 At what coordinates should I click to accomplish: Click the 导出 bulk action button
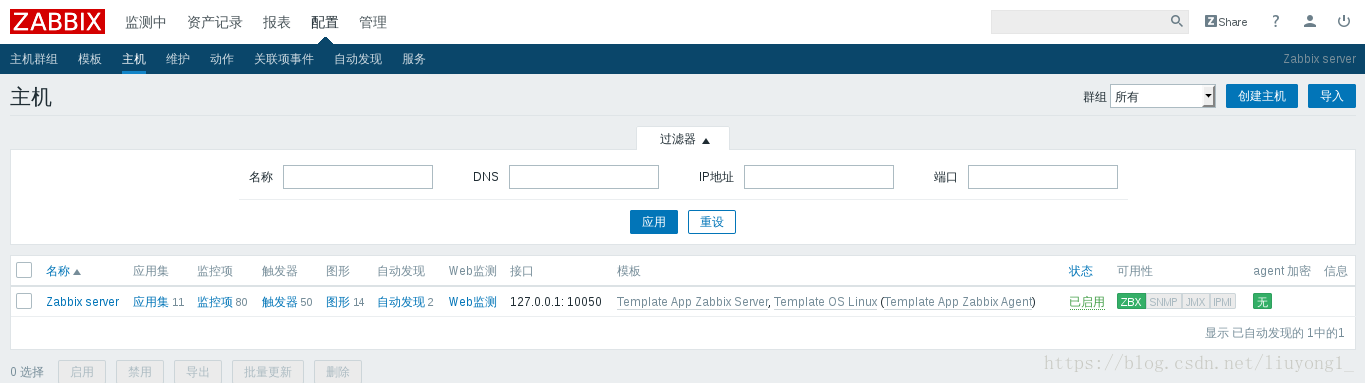pyautogui.click(x=198, y=372)
